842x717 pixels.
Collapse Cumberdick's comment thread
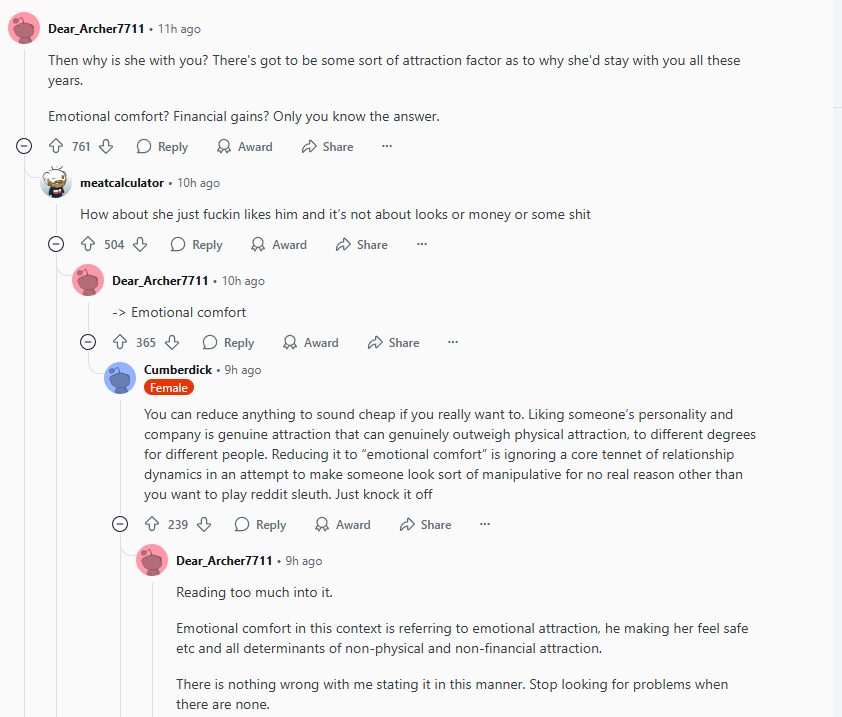[120, 525]
